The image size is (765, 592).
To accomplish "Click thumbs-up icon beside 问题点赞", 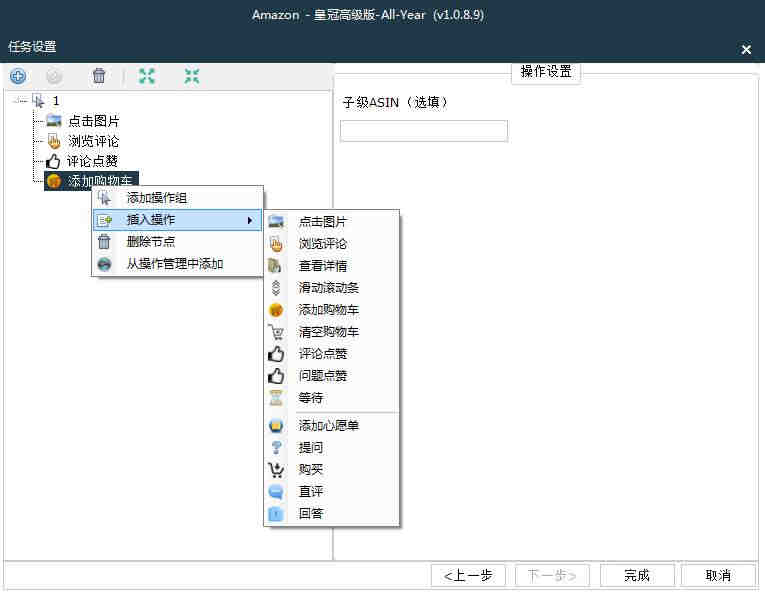I will tap(276, 375).
